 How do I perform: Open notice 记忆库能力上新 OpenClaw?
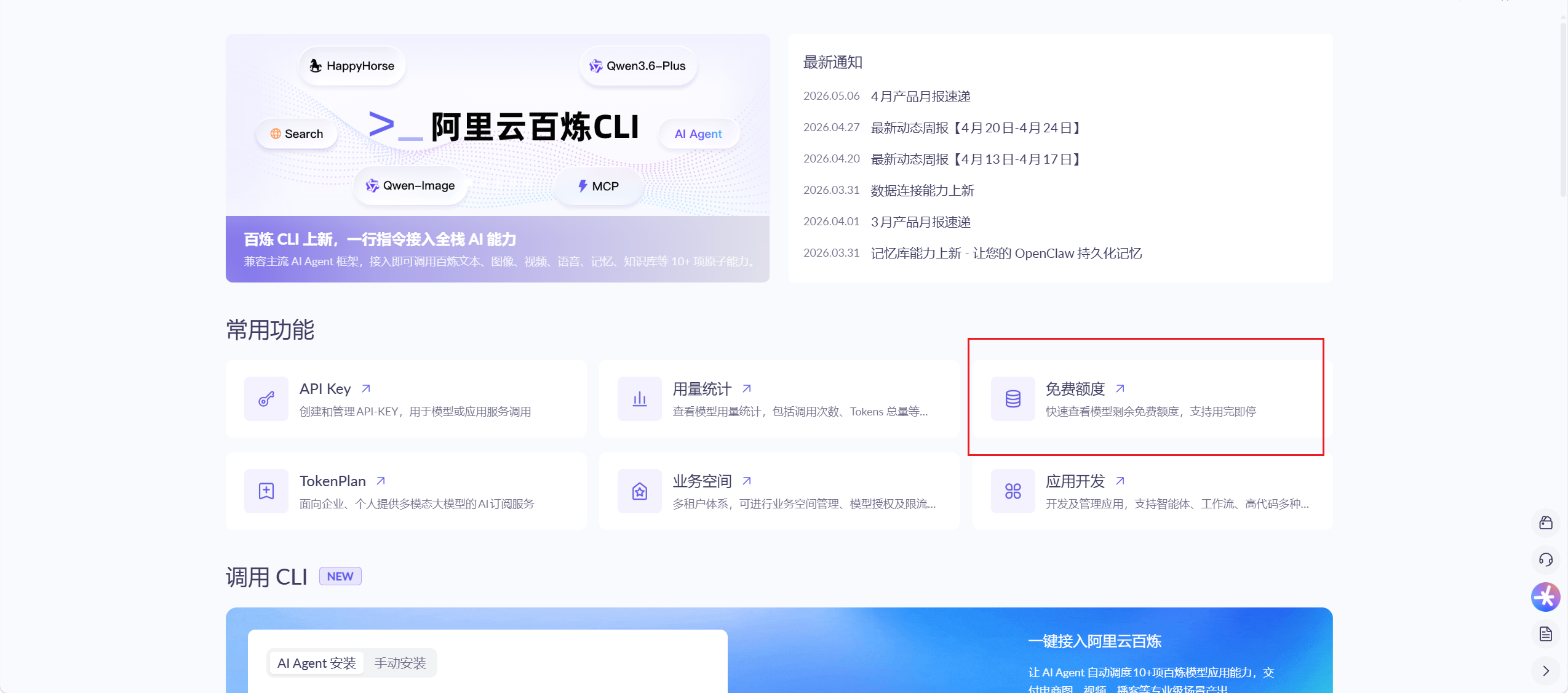pyautogui.click(x=1006, y=254)
